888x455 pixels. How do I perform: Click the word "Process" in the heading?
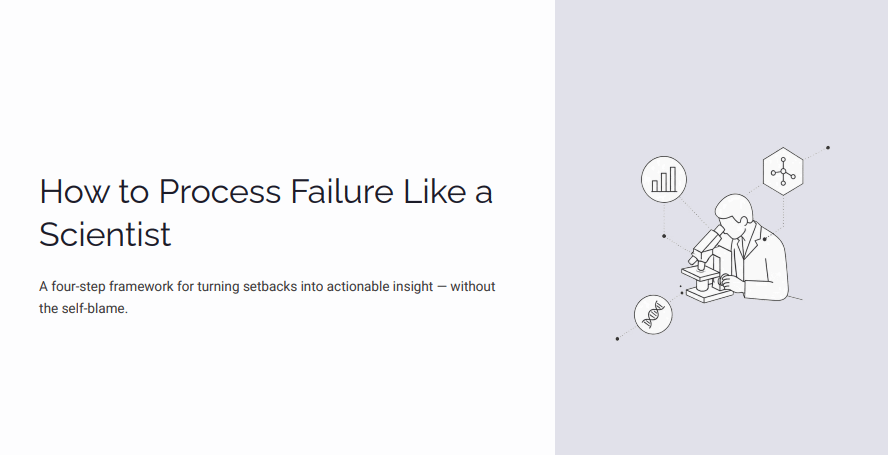[x=220, y=191]
